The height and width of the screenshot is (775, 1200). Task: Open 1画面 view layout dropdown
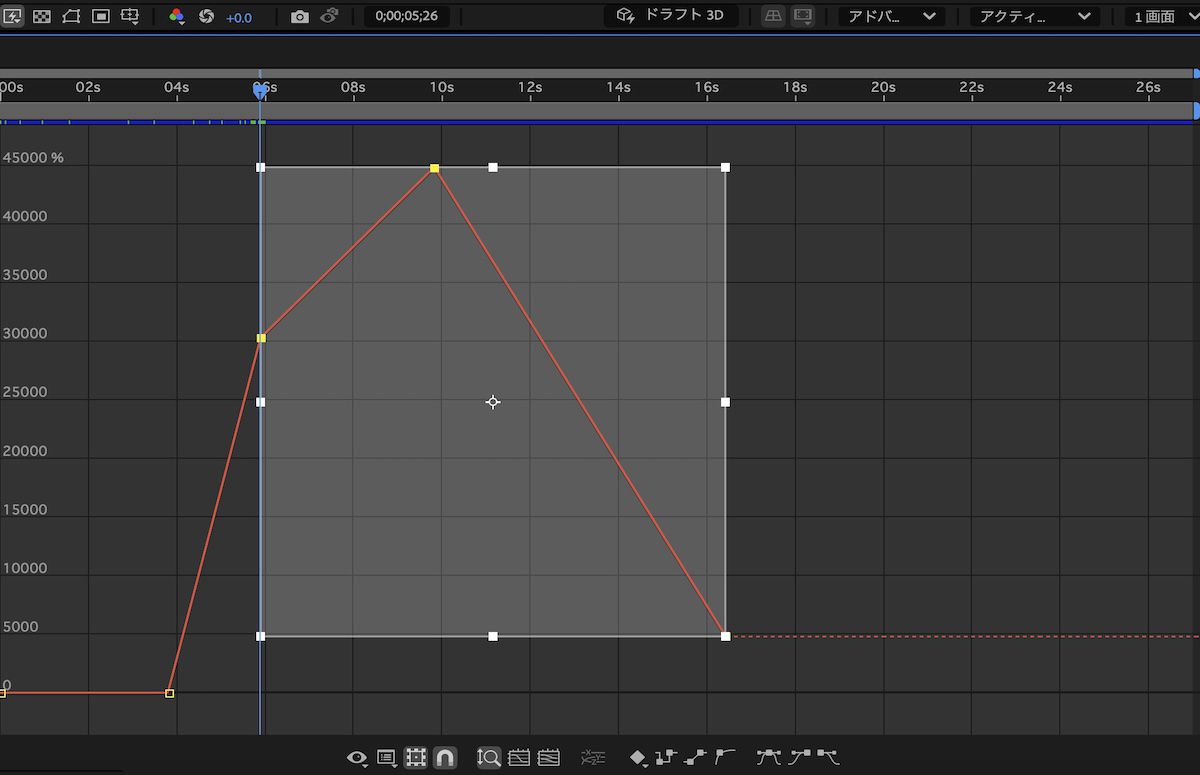coord(1162,17)
